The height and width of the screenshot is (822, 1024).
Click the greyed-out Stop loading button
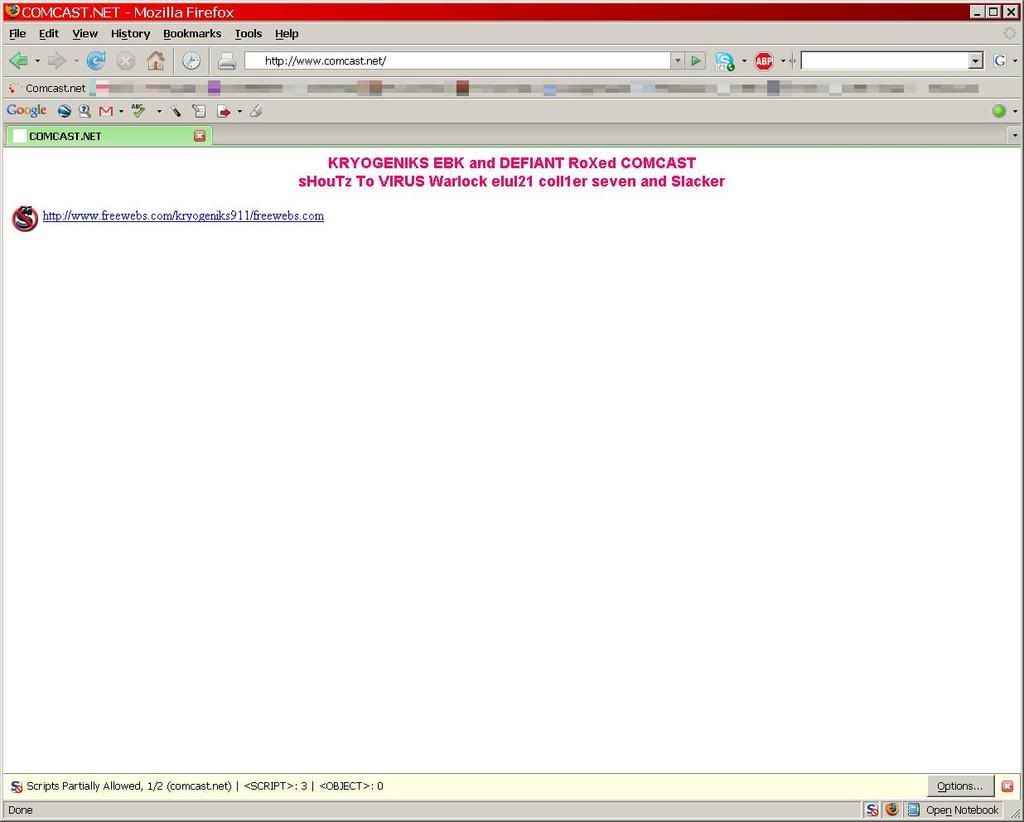[x=125, y=61]
